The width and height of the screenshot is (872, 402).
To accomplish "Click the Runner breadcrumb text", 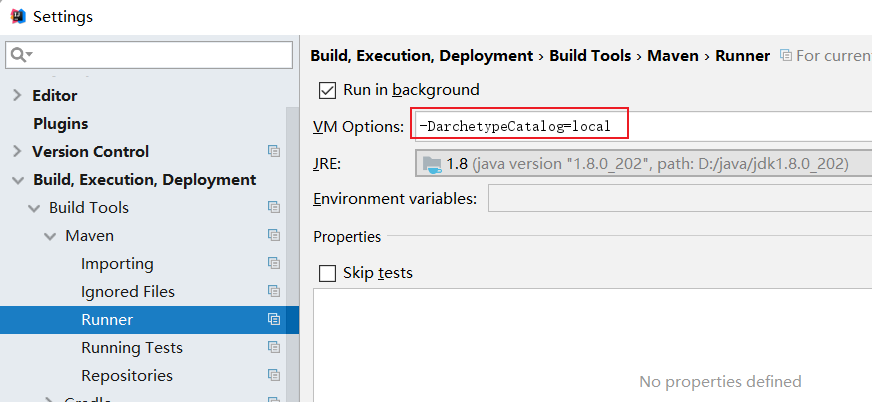I will point(742,56).
